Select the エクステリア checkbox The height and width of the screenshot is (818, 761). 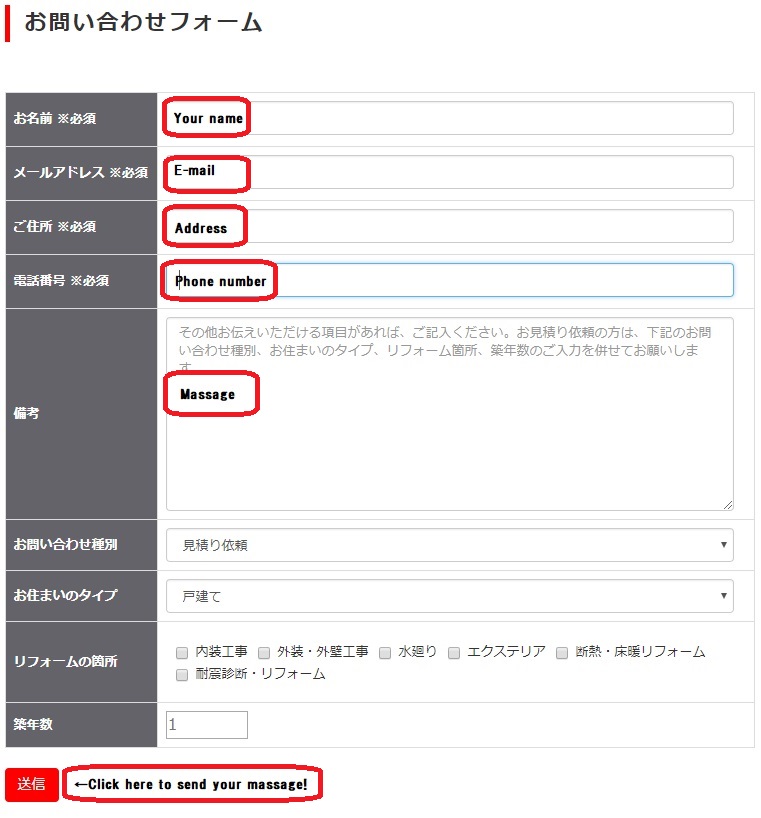point(454,653)
